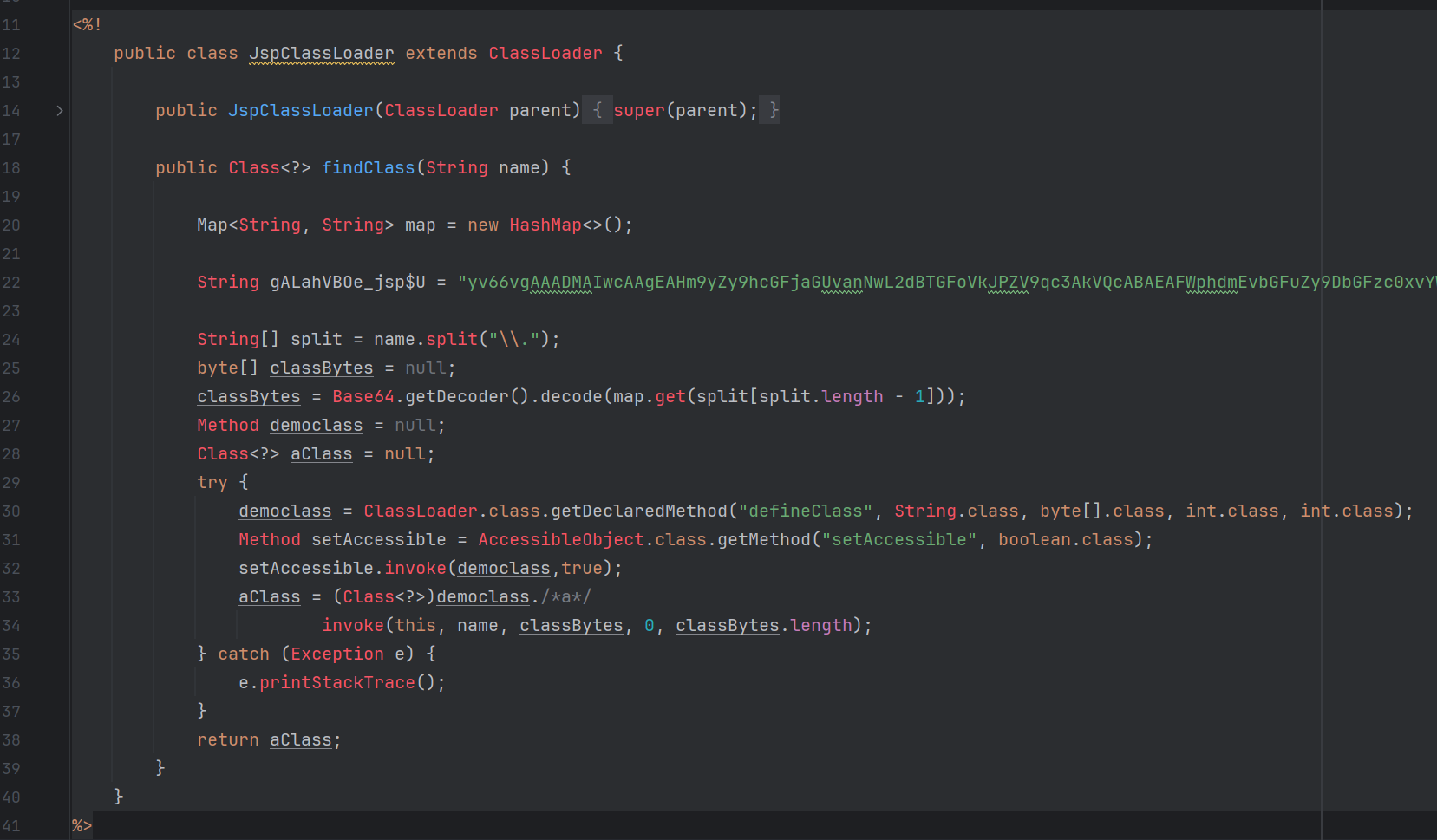The width and height of the screenshot is (1437, 840).
Task: Click ClassLoader after the extends keyword
Action: point(545,54)
